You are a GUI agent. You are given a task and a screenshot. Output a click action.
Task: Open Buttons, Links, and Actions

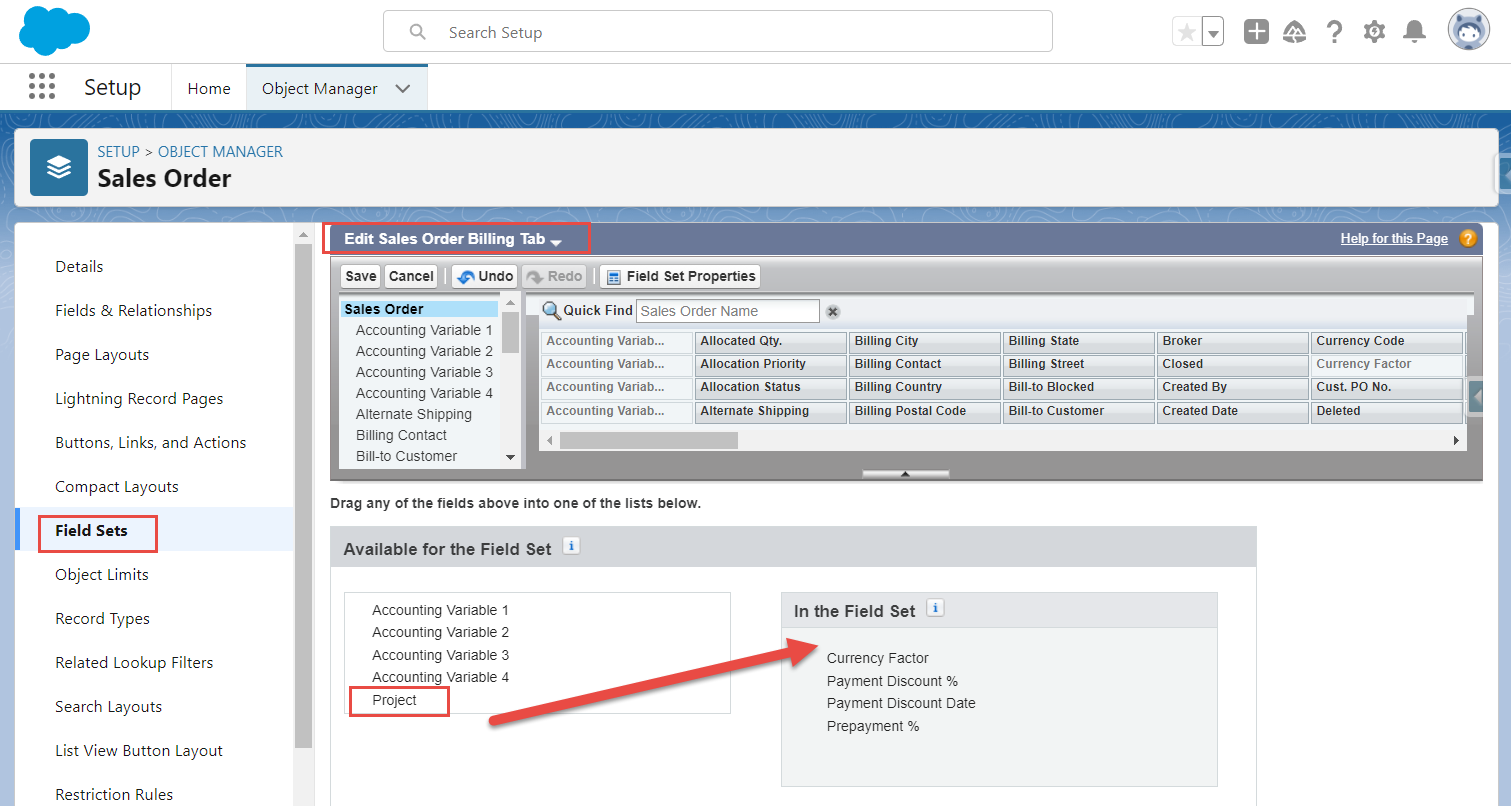coord(151,442)
